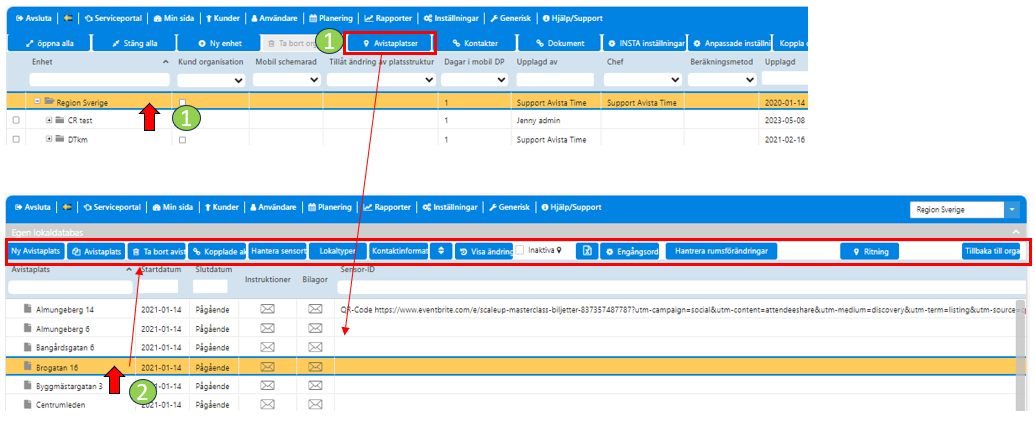Open Bilagor envelope for Almungeberg 6
Screen dimensions: 1035x423
(315, 328)
